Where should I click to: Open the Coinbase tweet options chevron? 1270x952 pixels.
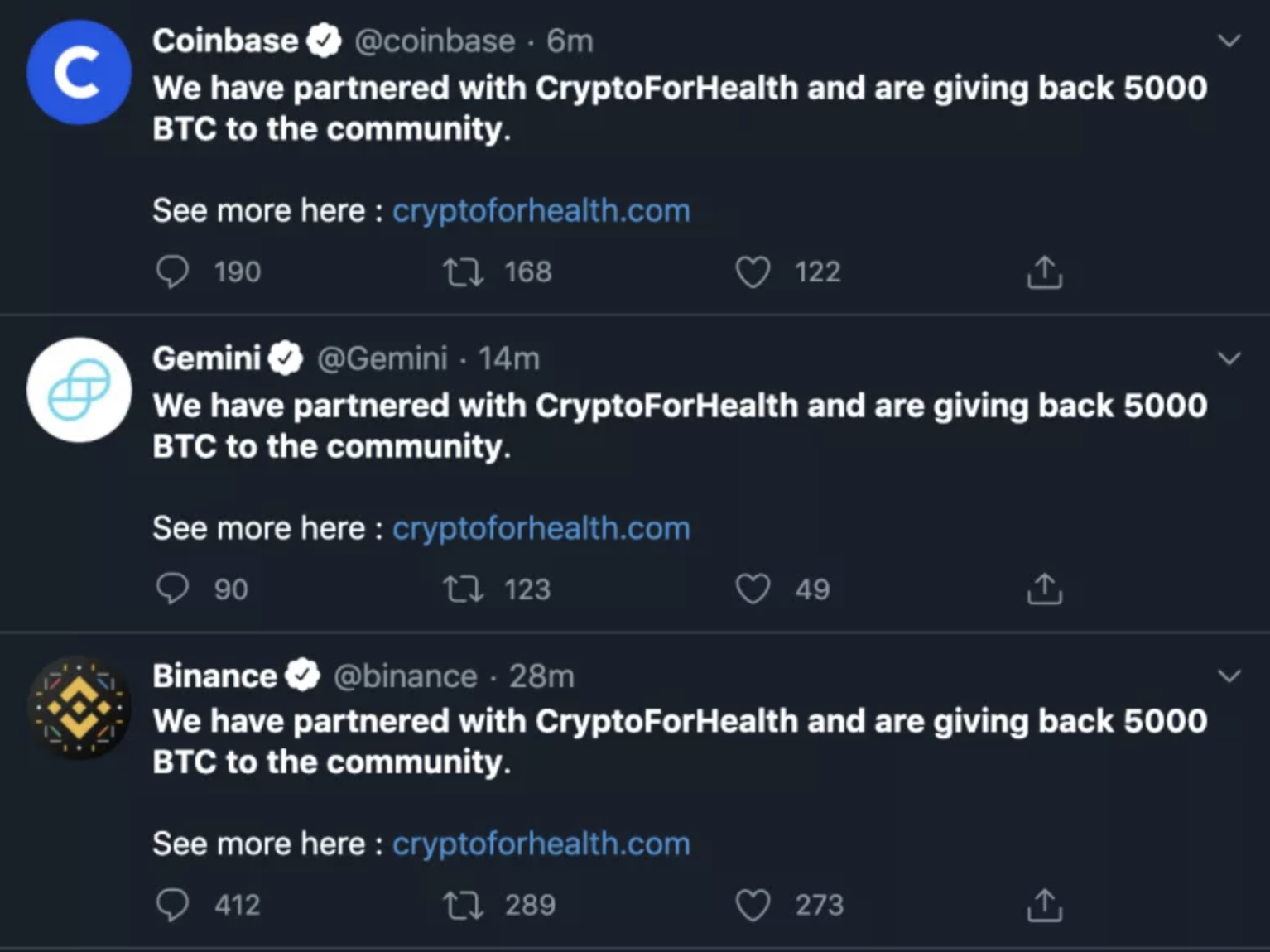coord(1229,41)
